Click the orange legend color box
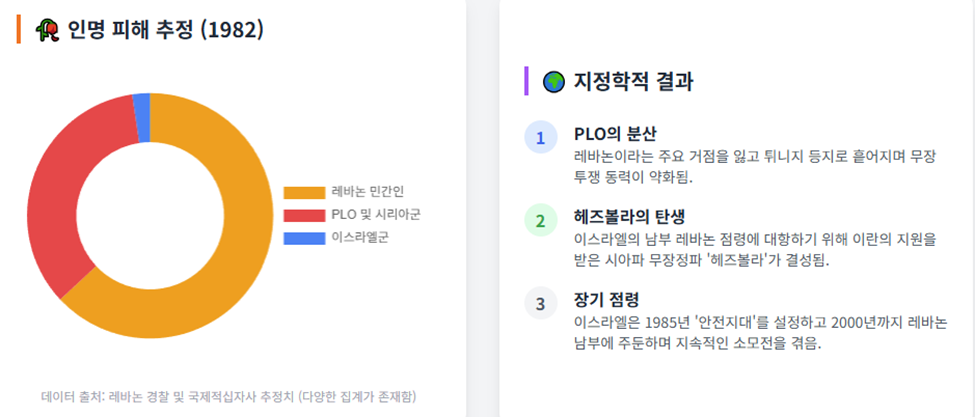The width and height of the screenshot is (975, 417). (x=304, y=193)
